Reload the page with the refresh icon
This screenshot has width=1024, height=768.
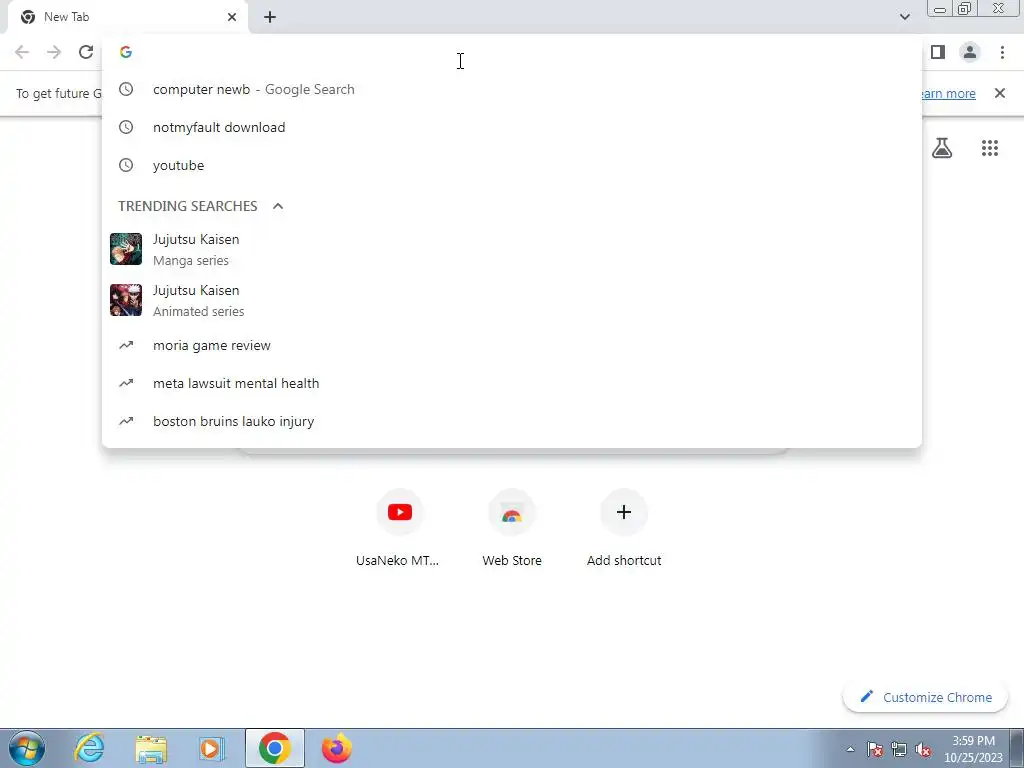point(86,52)
